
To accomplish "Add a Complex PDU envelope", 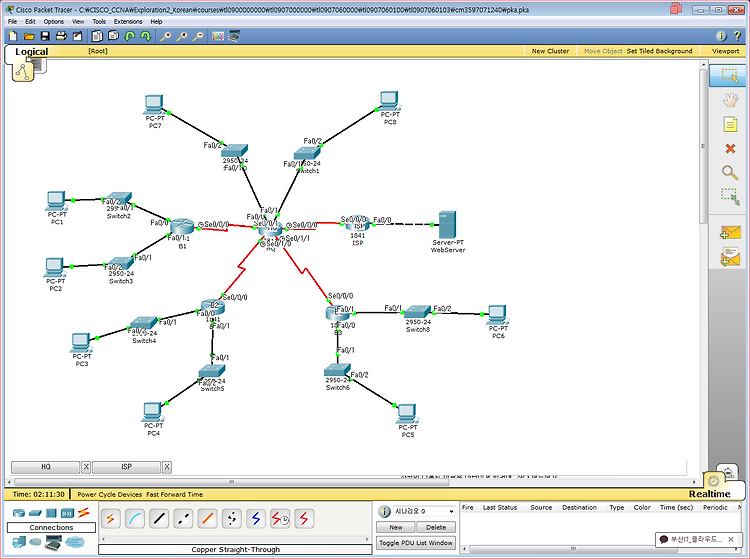I will tap(730, 257).
